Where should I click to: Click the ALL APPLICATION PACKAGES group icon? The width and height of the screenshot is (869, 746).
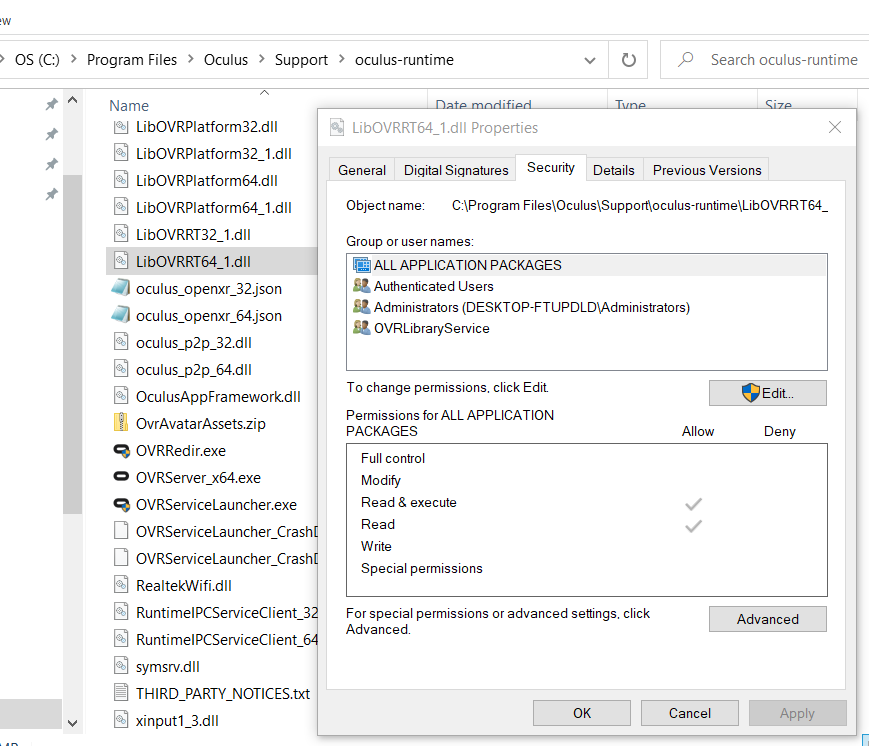362,265
